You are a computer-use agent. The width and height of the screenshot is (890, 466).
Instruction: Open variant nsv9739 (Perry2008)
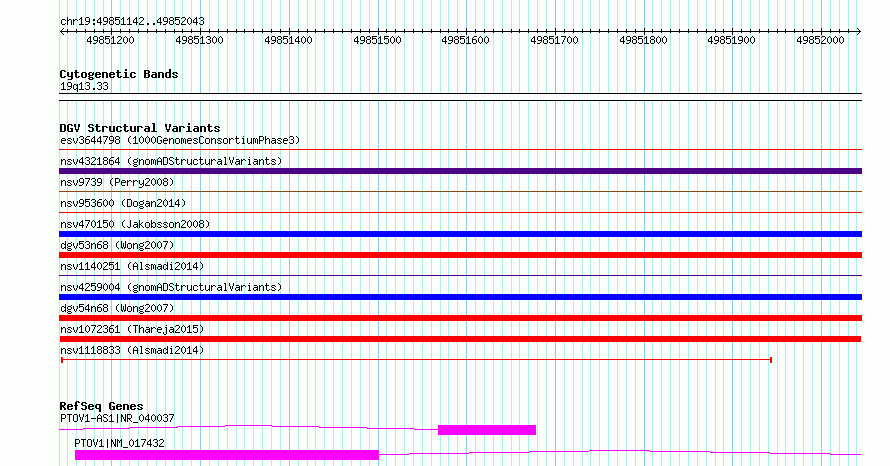[117, 182]
